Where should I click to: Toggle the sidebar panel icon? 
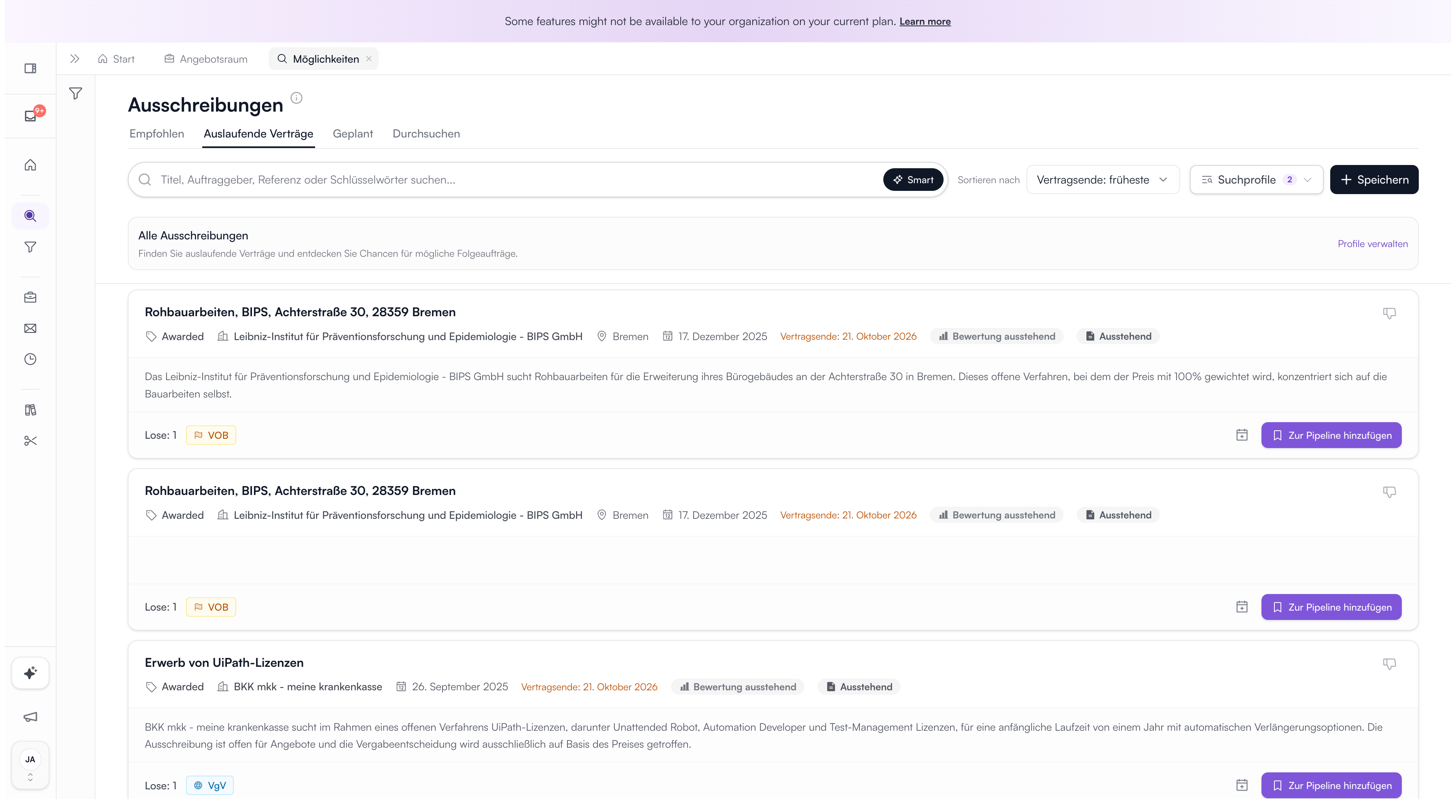30,68
